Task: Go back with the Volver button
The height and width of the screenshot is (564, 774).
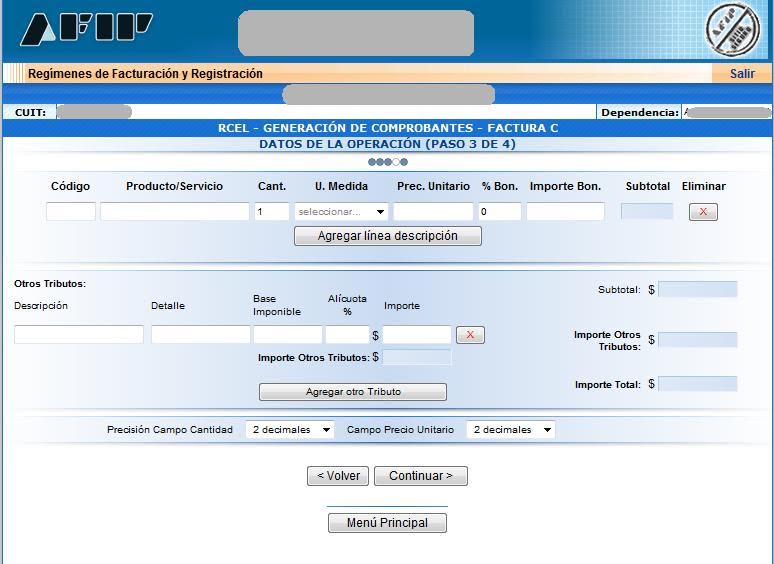Action: point(338,476)
